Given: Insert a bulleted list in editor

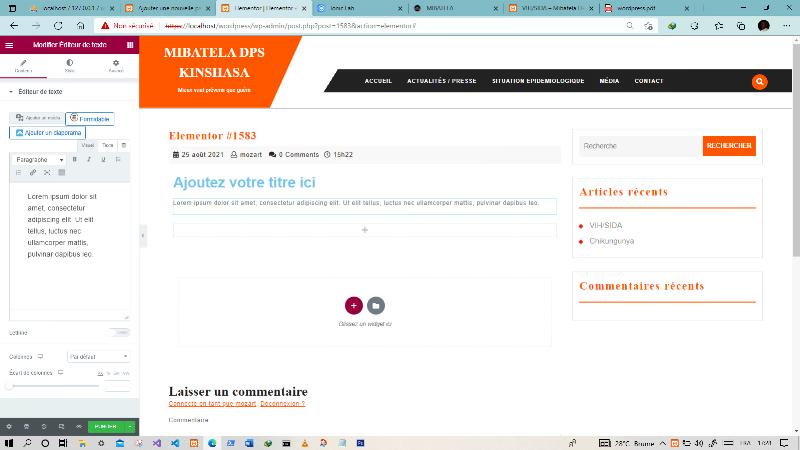Looking at the screenshot, I should click(x=118, y=160).
